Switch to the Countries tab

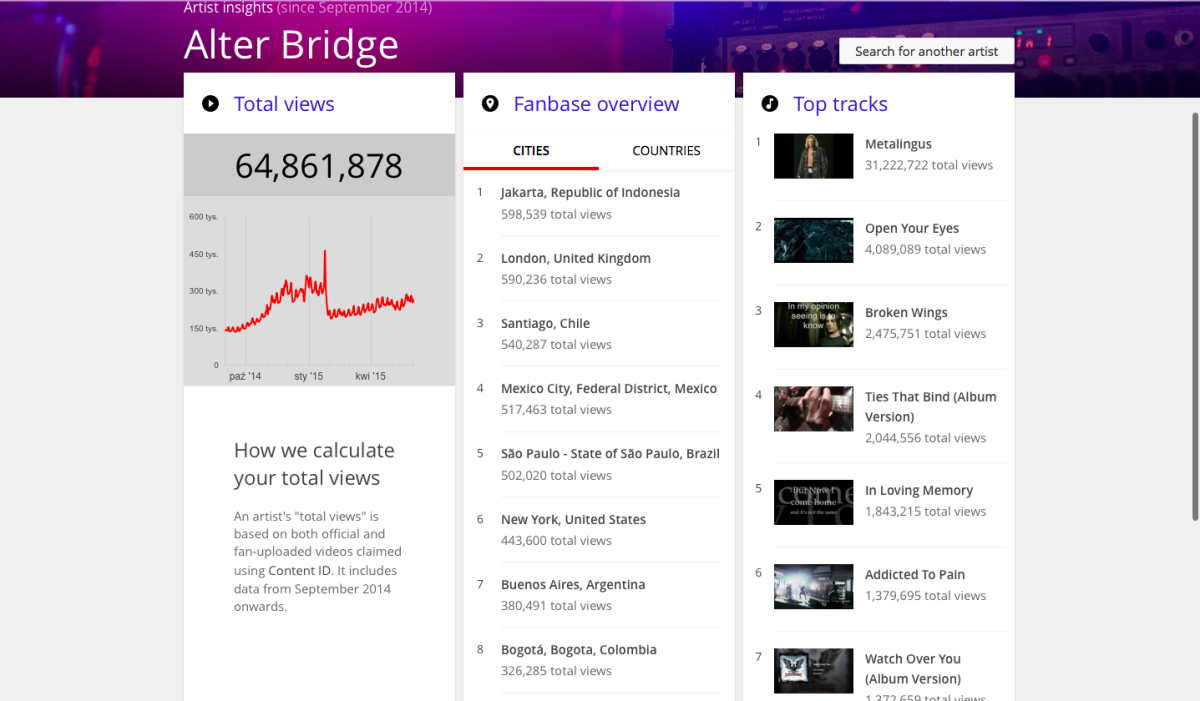pos(666,151)
